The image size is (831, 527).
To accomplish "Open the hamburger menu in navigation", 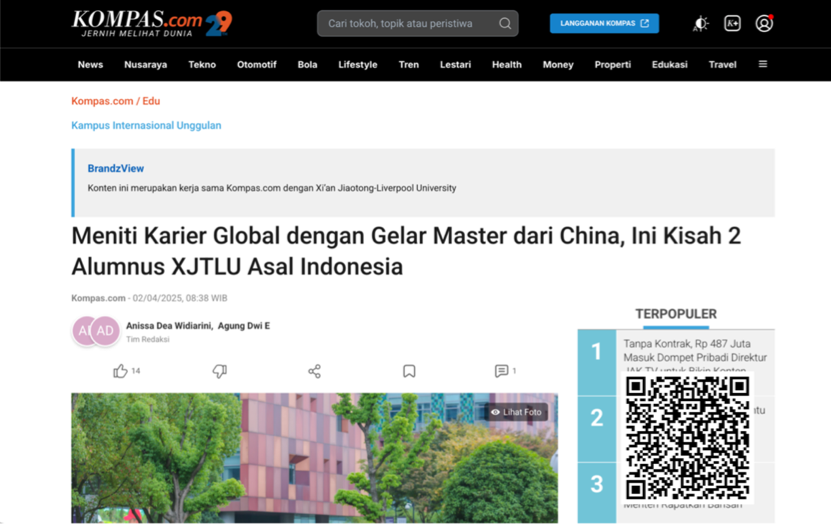I will 763,64.
